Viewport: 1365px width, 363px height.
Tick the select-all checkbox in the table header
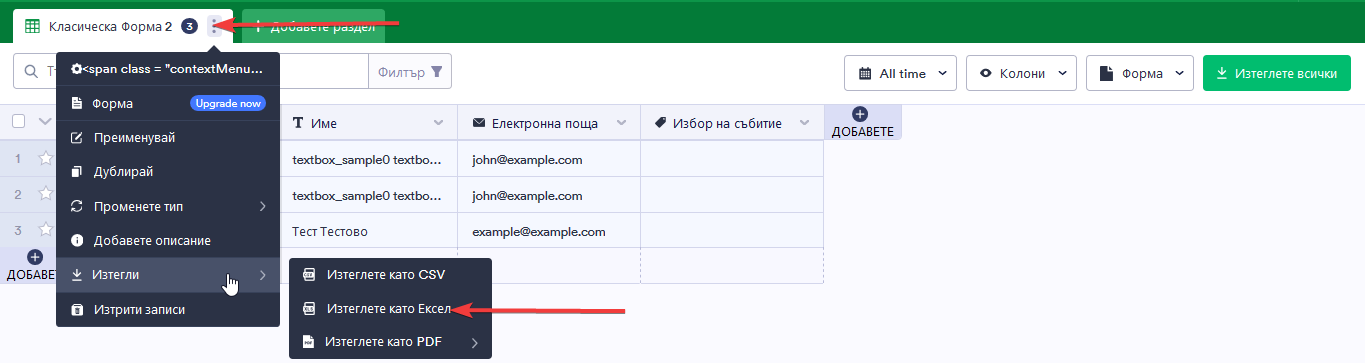(18, 122)
